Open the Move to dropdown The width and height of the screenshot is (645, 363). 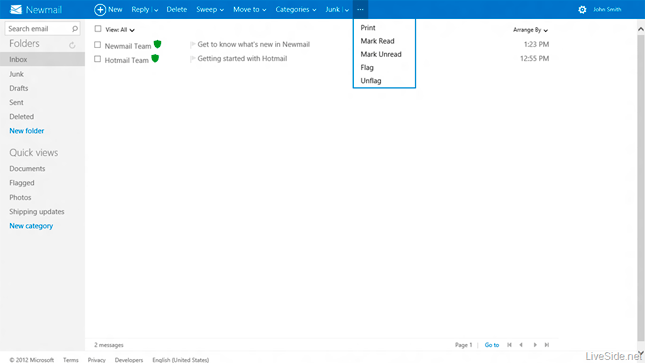point(250,9)
